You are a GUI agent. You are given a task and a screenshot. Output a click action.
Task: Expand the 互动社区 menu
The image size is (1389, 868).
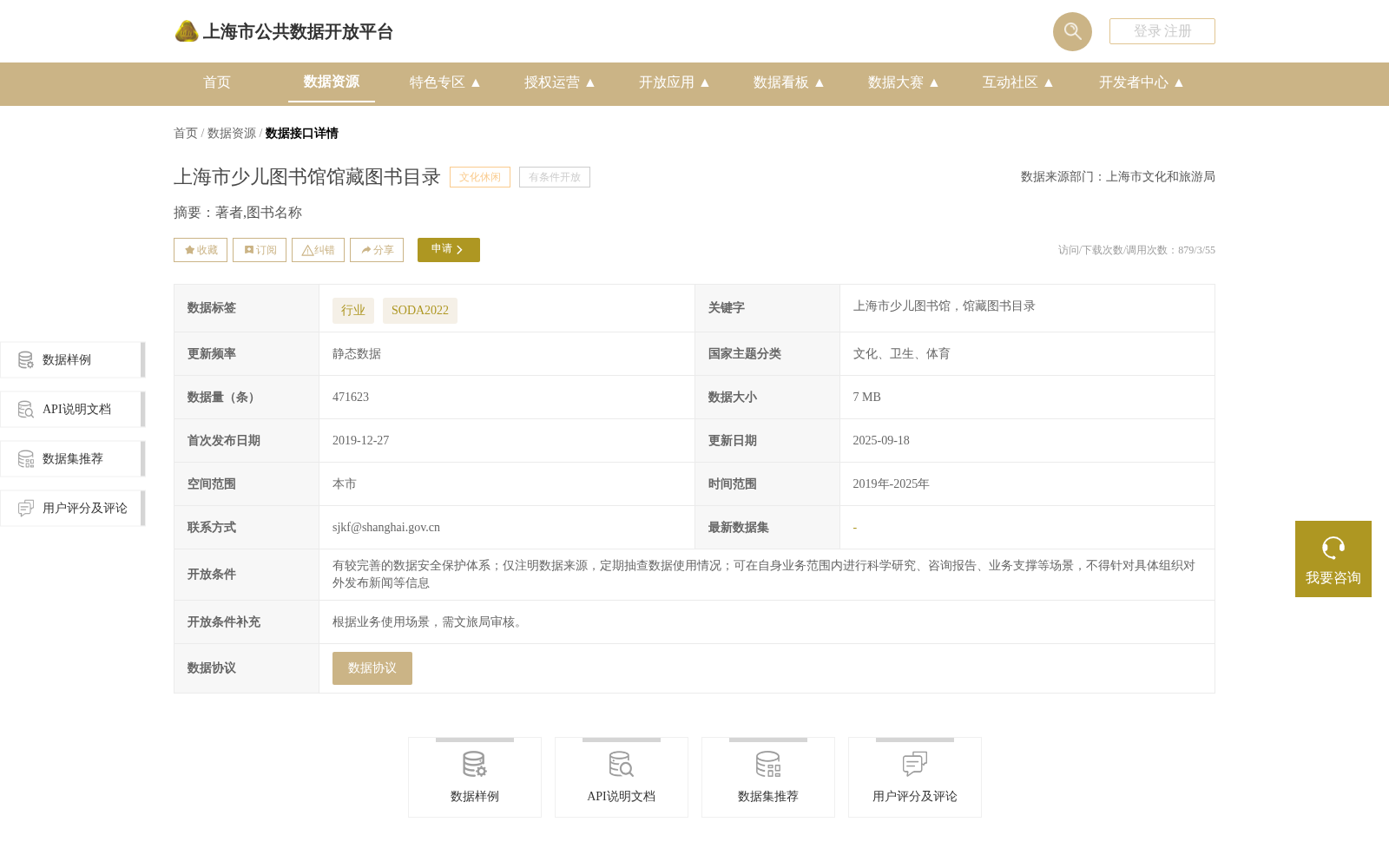pyautogui.click(x=1018, y=82)
